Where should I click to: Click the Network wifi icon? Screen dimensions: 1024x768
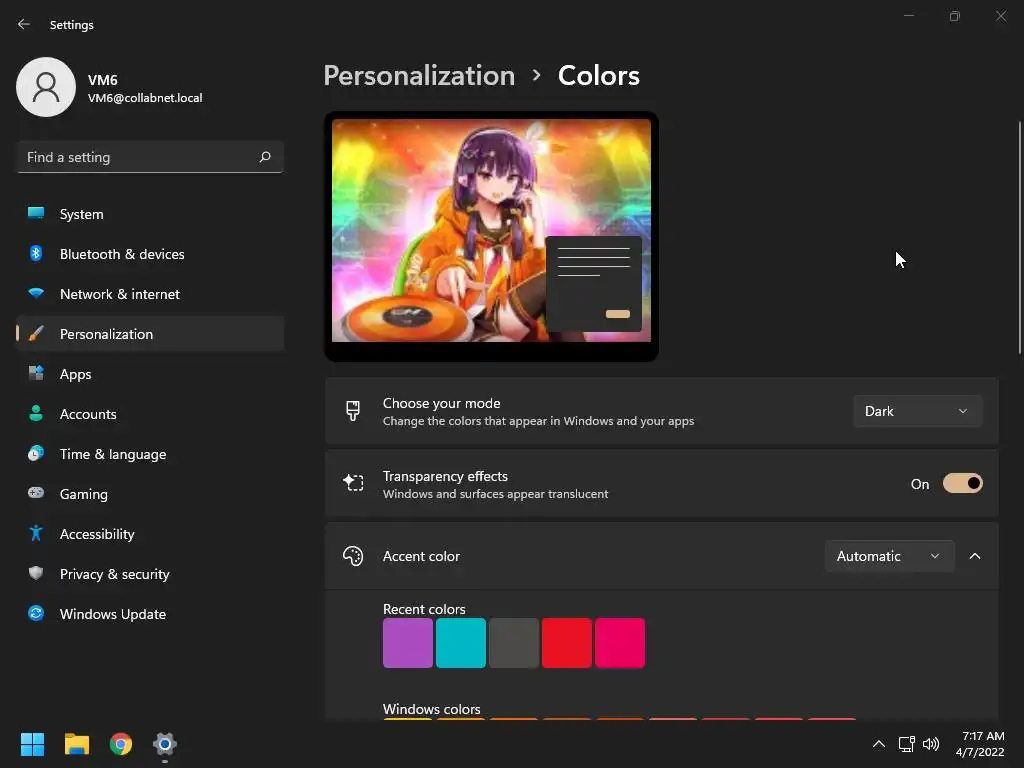[36, 293]
